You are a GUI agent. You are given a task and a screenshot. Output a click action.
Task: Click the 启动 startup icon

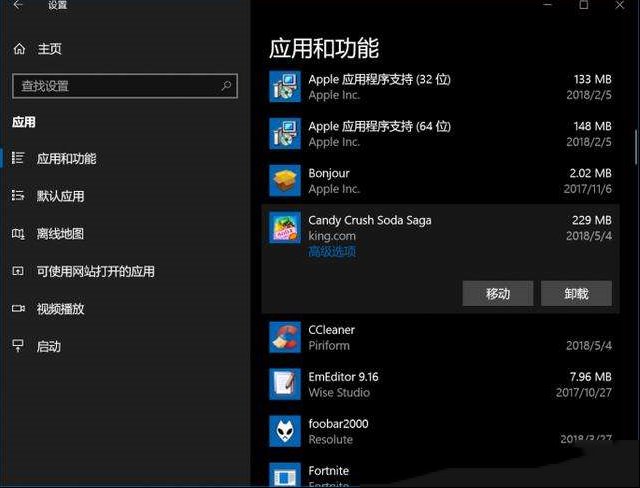[x=18, y=346]
